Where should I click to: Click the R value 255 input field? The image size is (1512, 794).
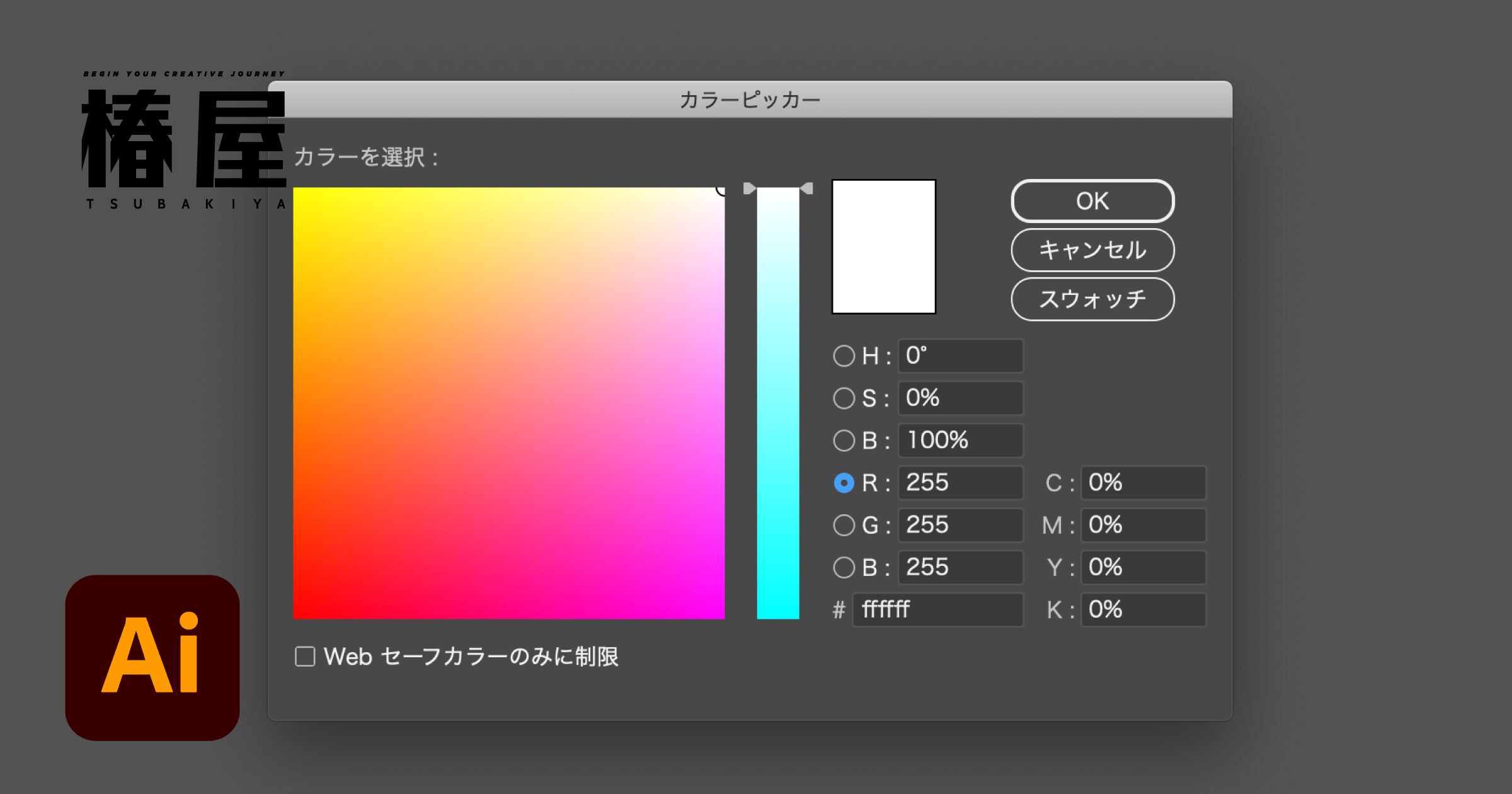[x=959, y=483]
